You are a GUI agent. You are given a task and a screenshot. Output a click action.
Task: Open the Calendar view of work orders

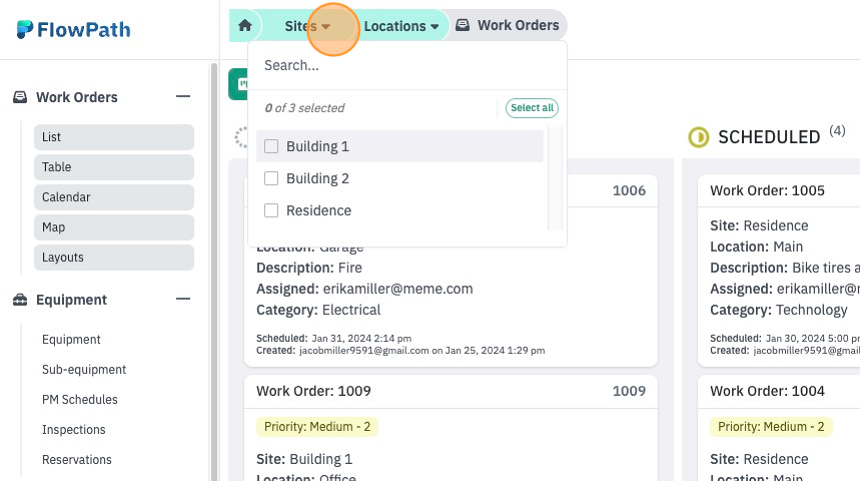(114, 197)
